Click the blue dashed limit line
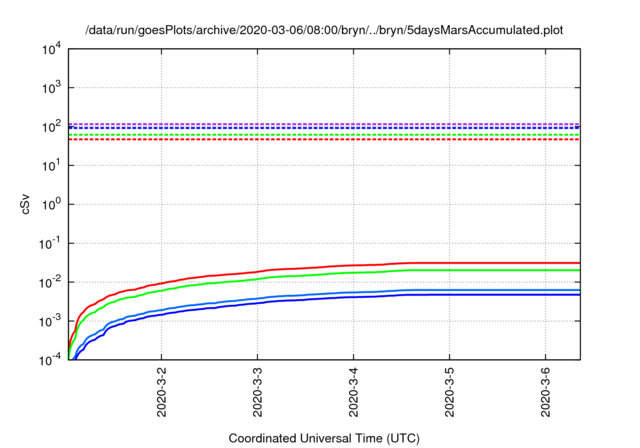 click(324, 128)
